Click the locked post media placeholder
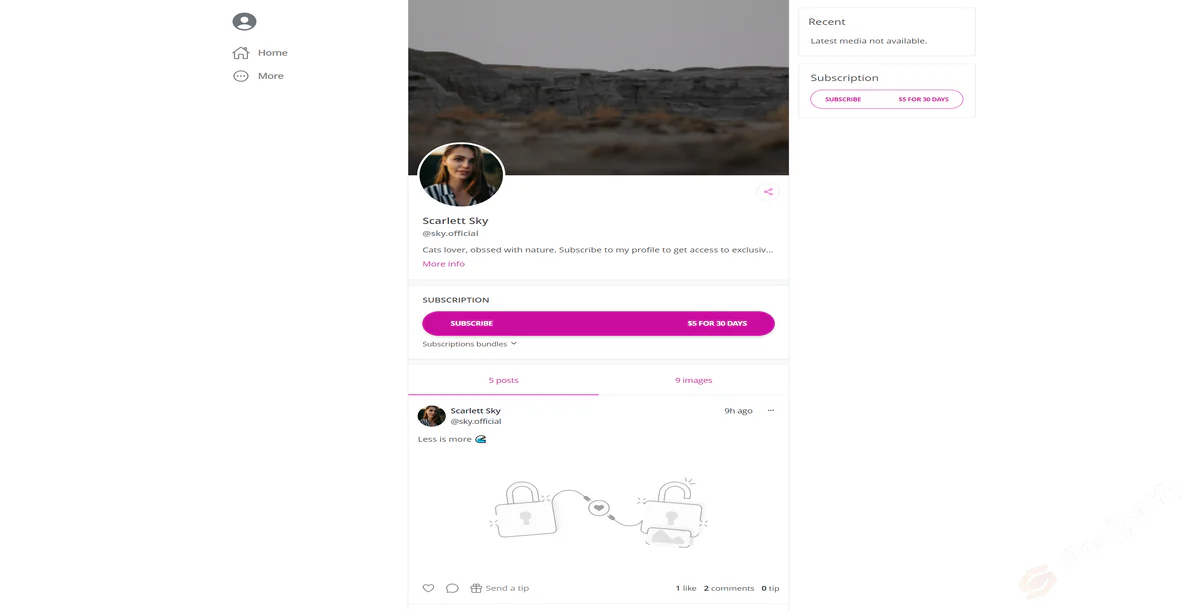The width and height of the screenshot is (1200, 610). tap(598, 512)
